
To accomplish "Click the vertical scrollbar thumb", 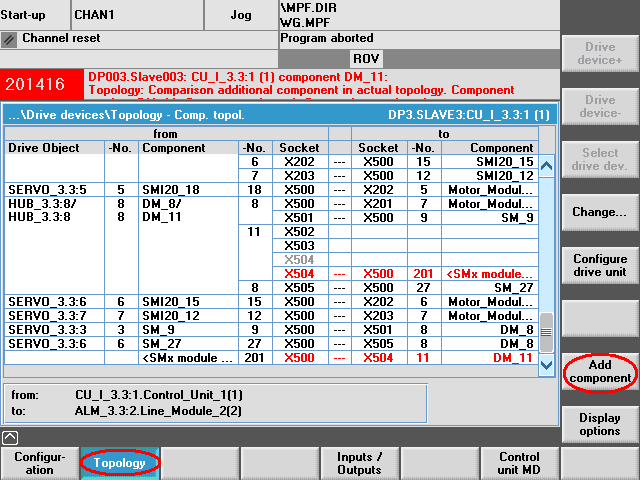I will 547,332.
